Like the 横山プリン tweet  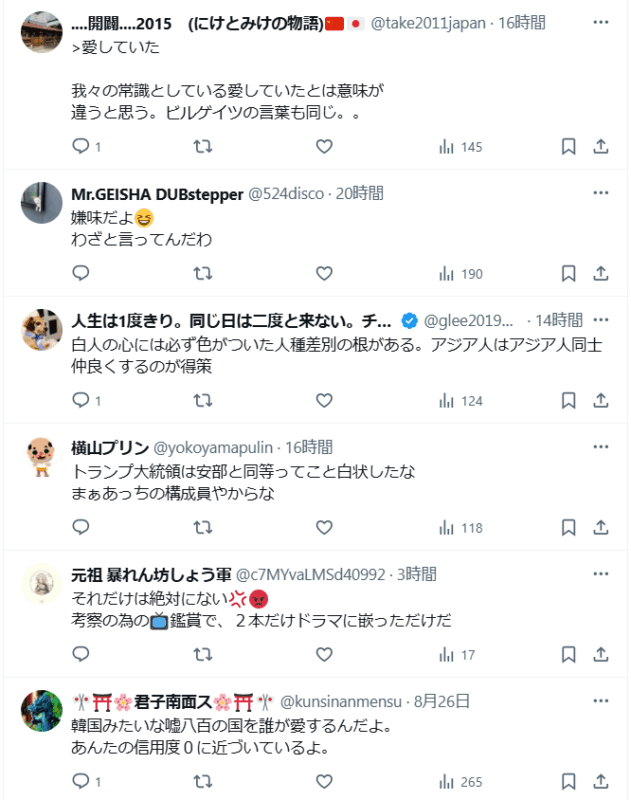(x=323, y=528)
